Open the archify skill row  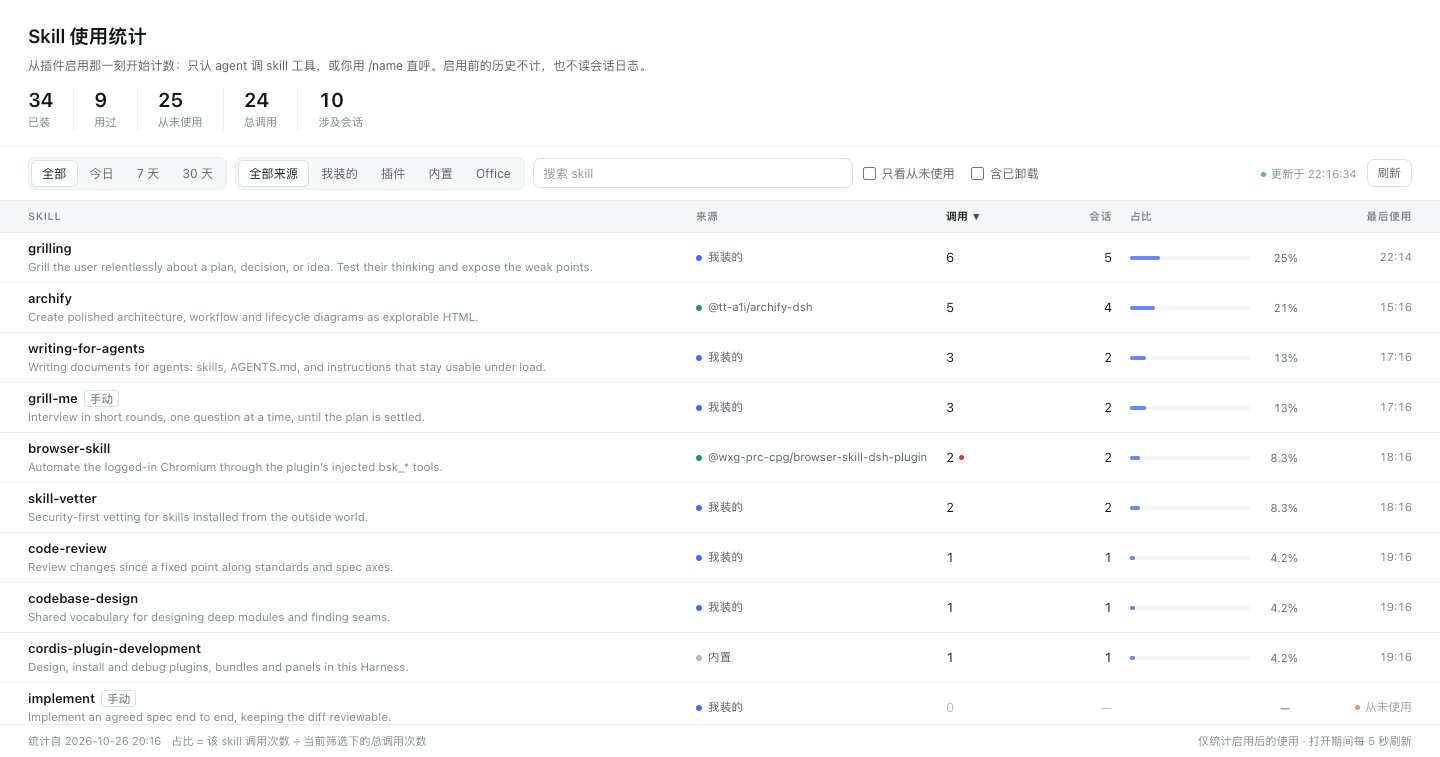[720, 307]
